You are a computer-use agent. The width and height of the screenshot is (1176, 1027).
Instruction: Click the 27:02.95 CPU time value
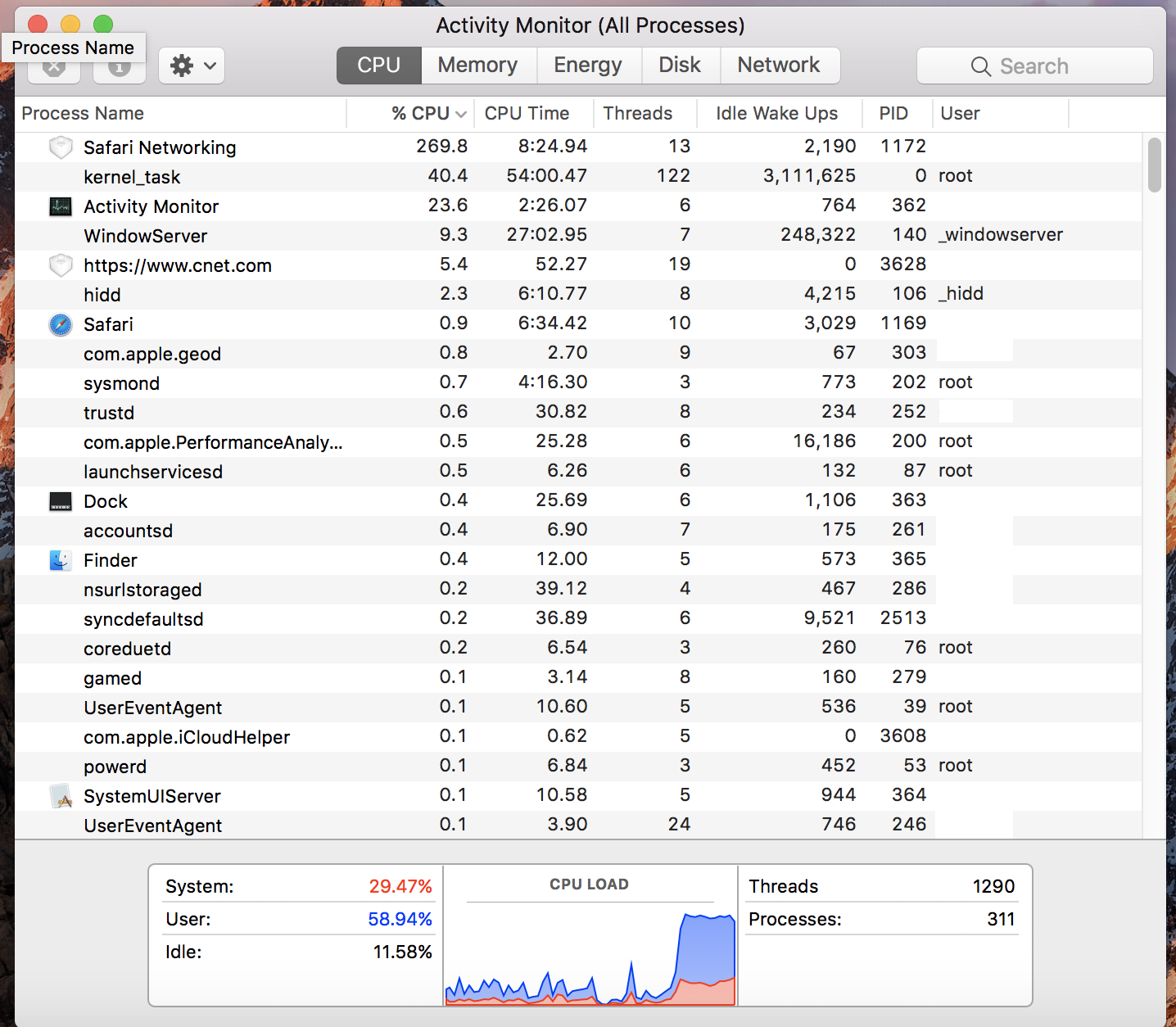(x=547, y=235)
